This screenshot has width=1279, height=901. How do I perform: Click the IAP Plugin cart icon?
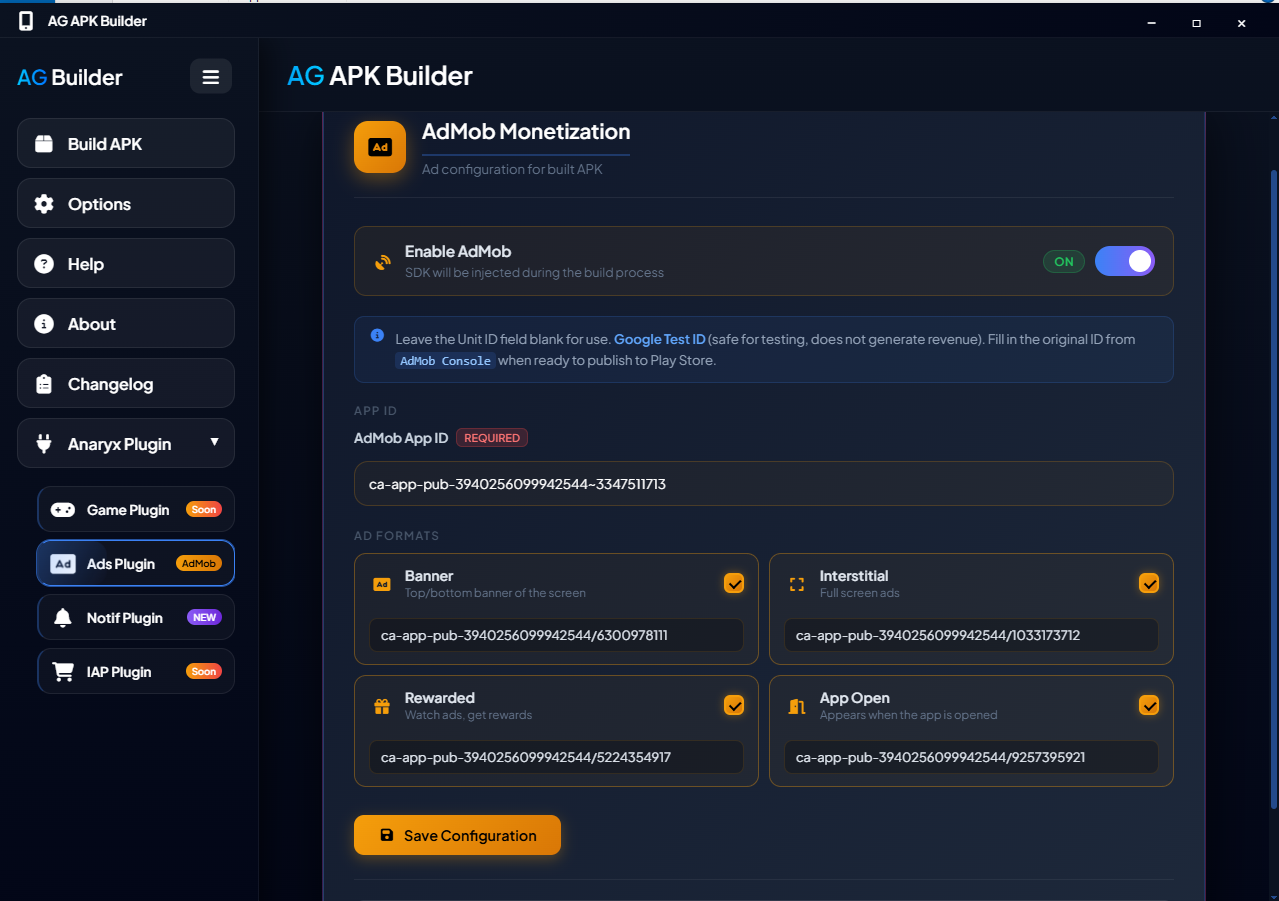coord(63,672)
